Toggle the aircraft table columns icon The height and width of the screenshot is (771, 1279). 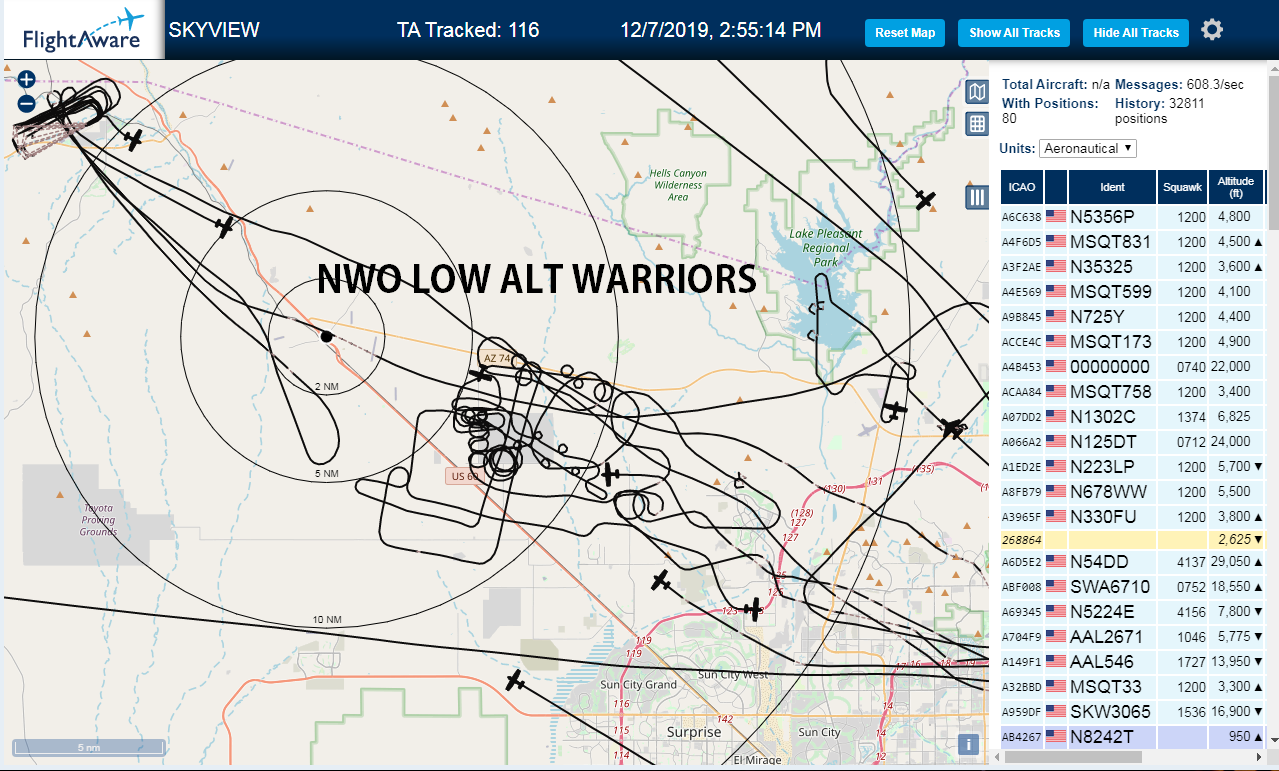click(977, 197)
